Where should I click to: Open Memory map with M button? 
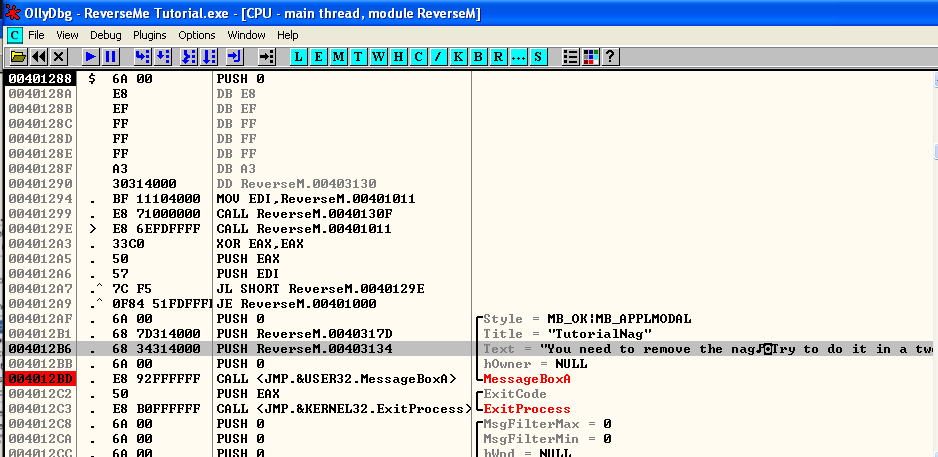click(x=339, y=57)
